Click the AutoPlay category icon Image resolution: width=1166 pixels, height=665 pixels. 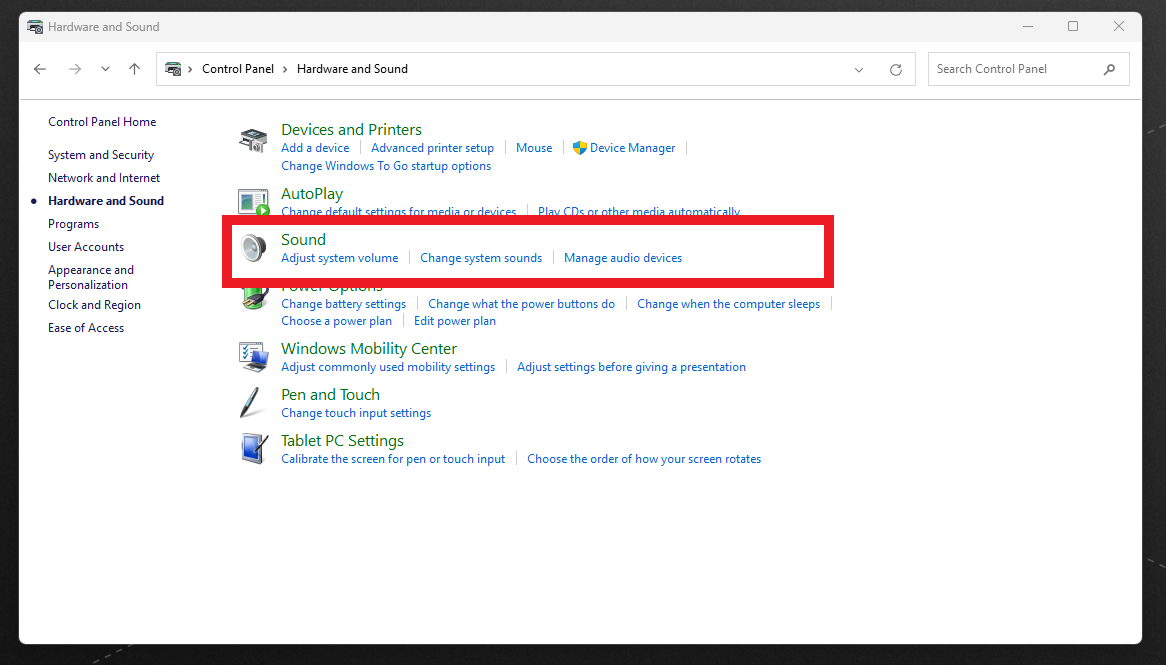[253, 202]
